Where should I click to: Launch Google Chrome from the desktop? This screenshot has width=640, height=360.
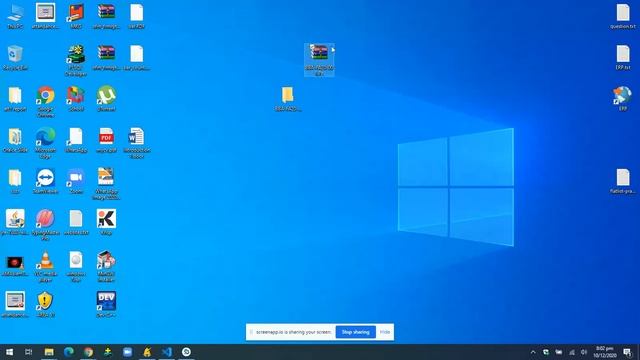tap(45, 101)
